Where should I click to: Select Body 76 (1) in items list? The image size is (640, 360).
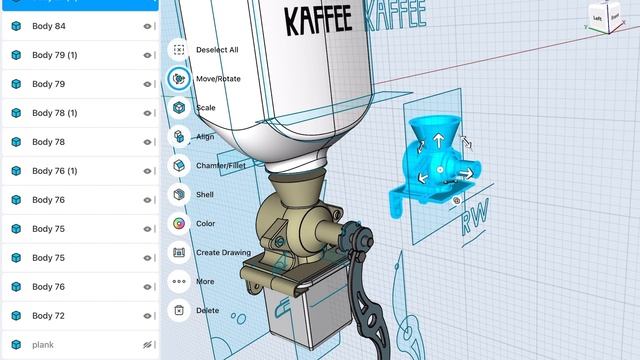pos(80,171)
